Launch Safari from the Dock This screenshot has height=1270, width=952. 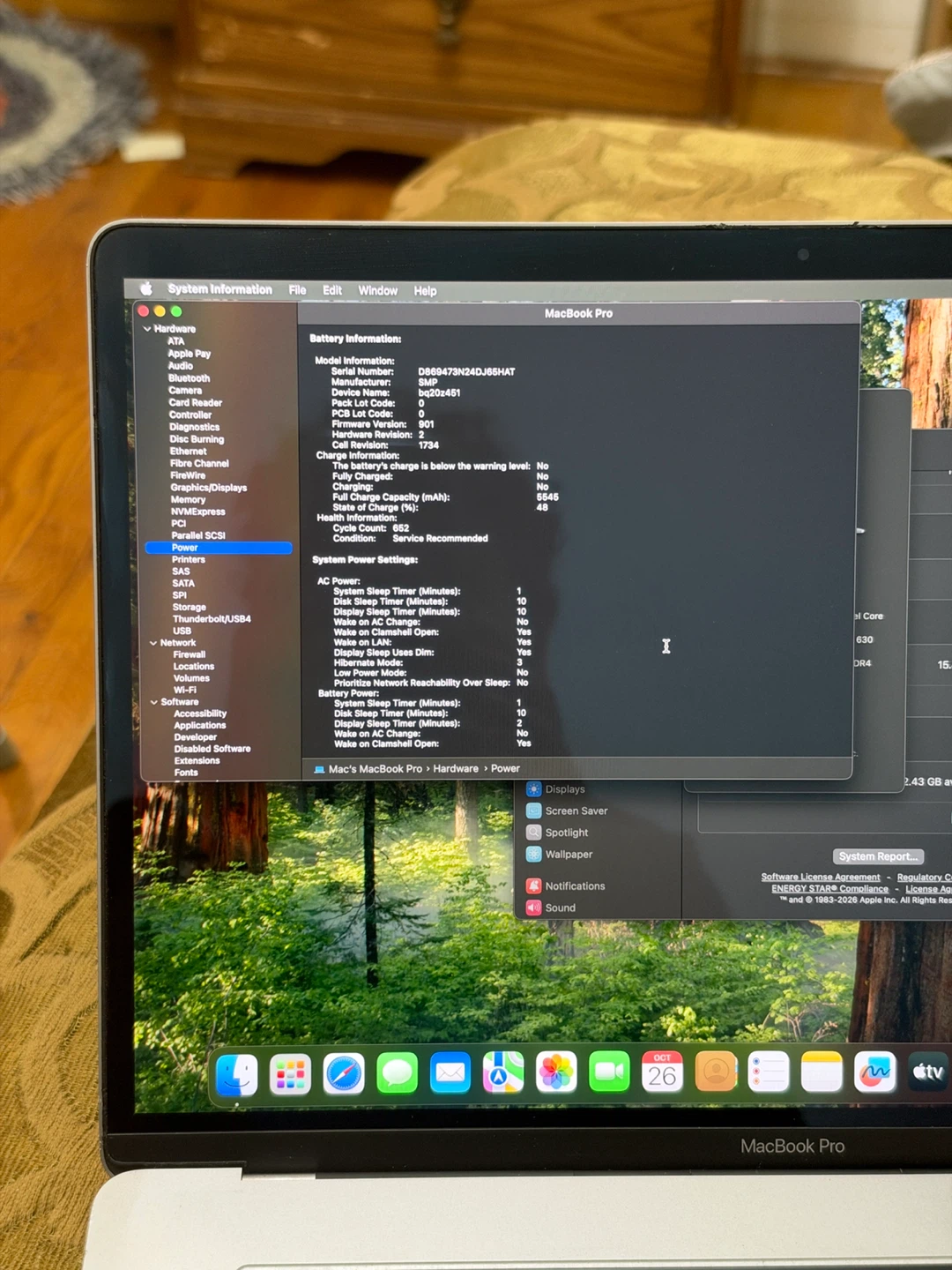[x=344, y=1074]
